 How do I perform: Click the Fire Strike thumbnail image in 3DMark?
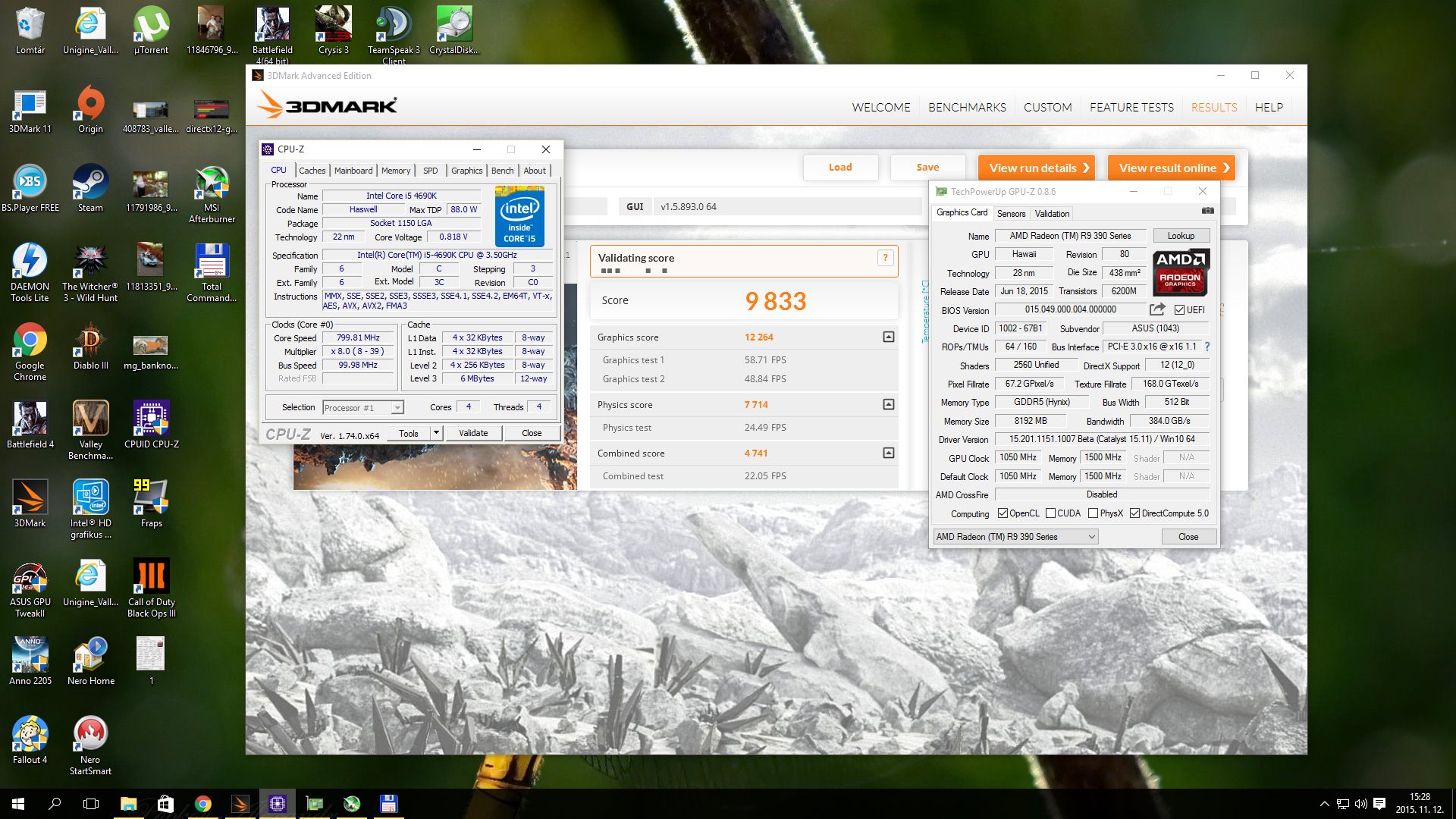coord(435,466)
